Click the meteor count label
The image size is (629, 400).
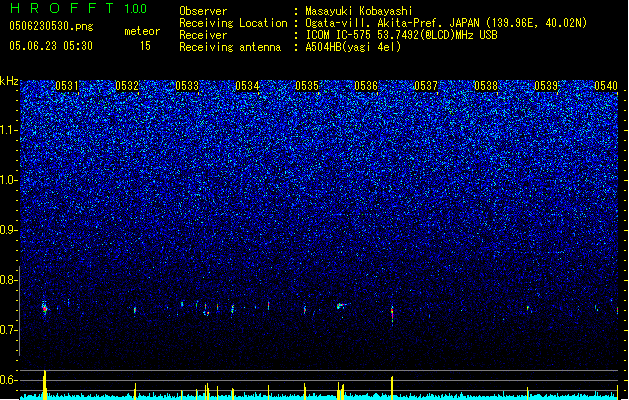(142, 31)
